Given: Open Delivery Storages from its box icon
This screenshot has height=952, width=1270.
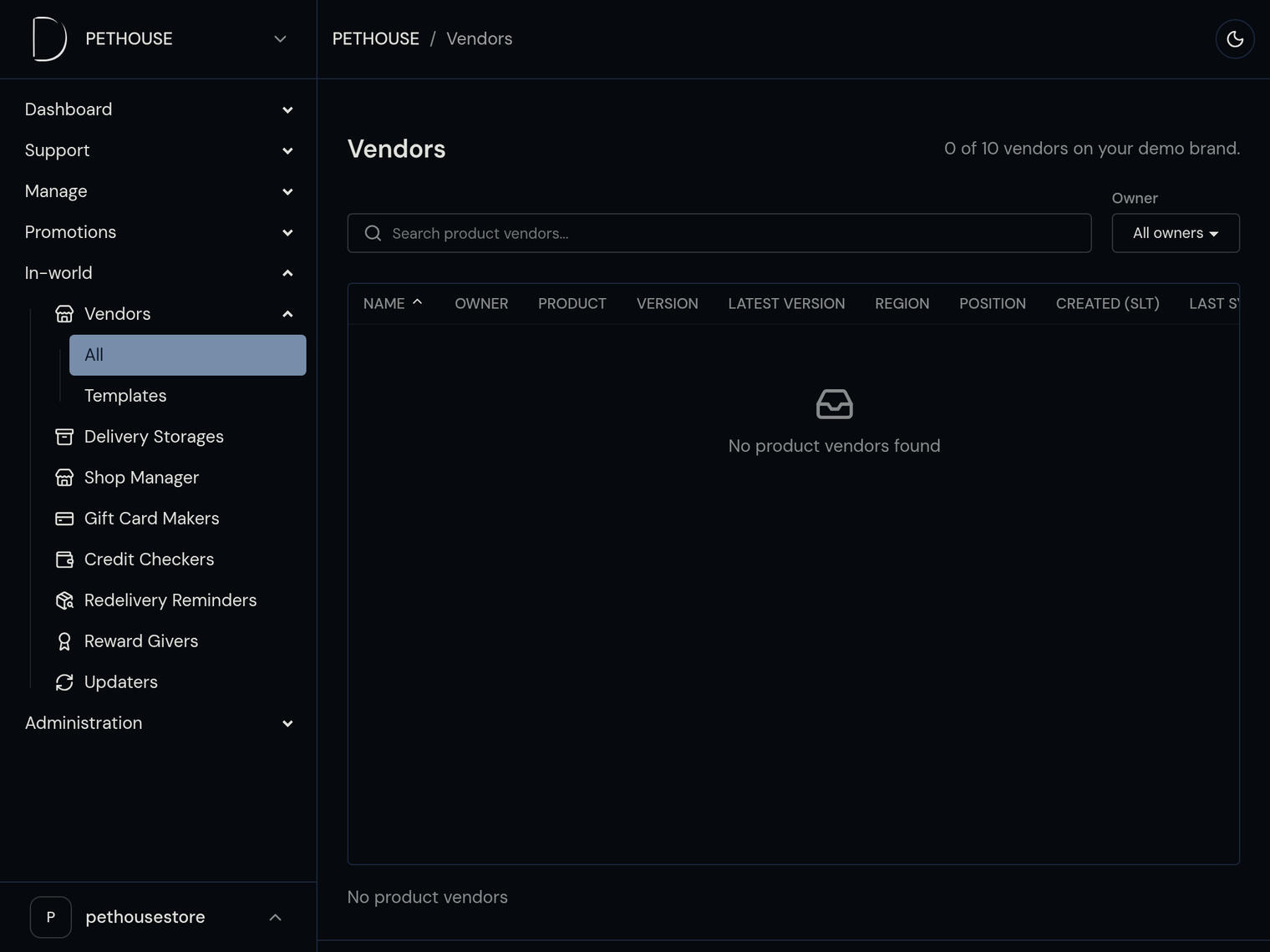Looking at the screenshot, I should [64, 437].
